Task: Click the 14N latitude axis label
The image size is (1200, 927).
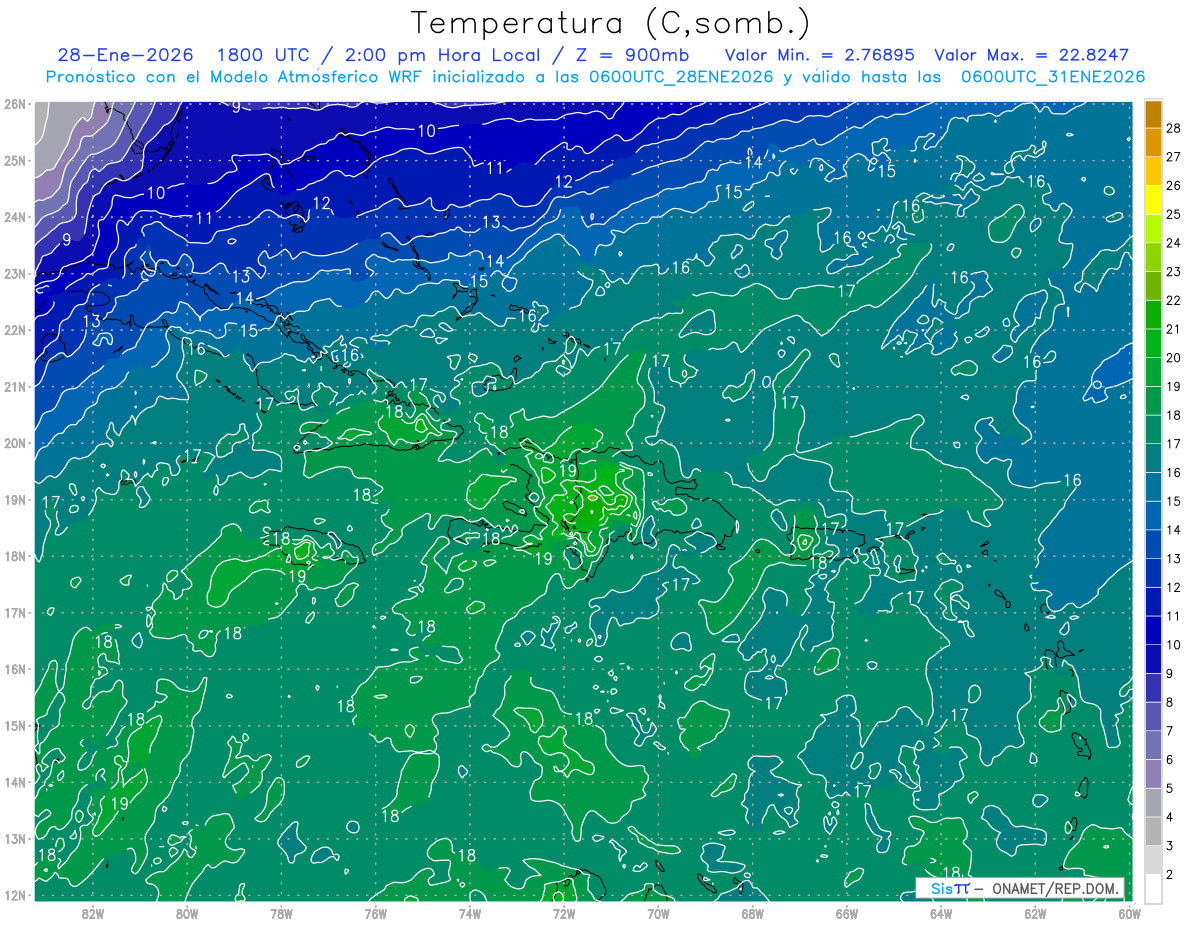Action: click(15, 782)
